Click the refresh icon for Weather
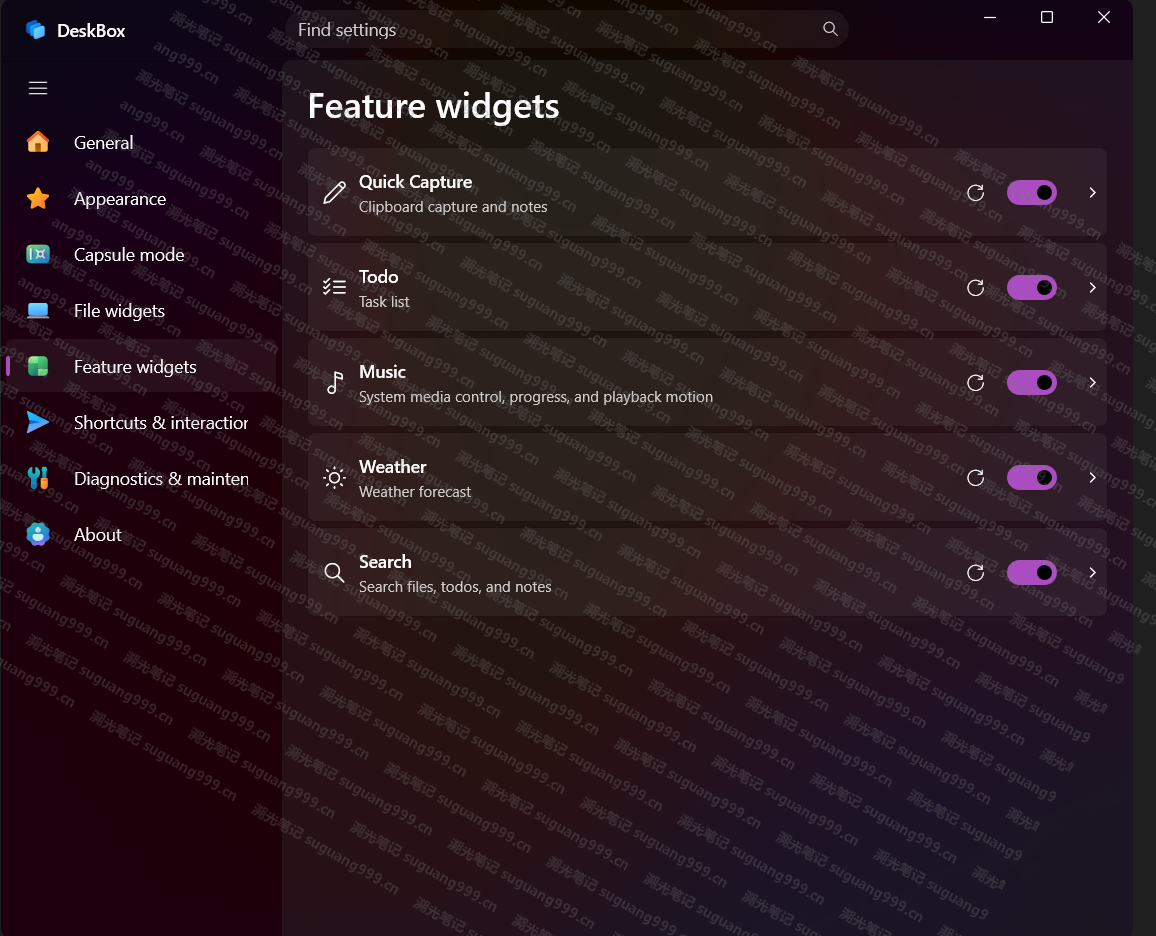Viewport: 1156px width, 936px height. [975, 478]
